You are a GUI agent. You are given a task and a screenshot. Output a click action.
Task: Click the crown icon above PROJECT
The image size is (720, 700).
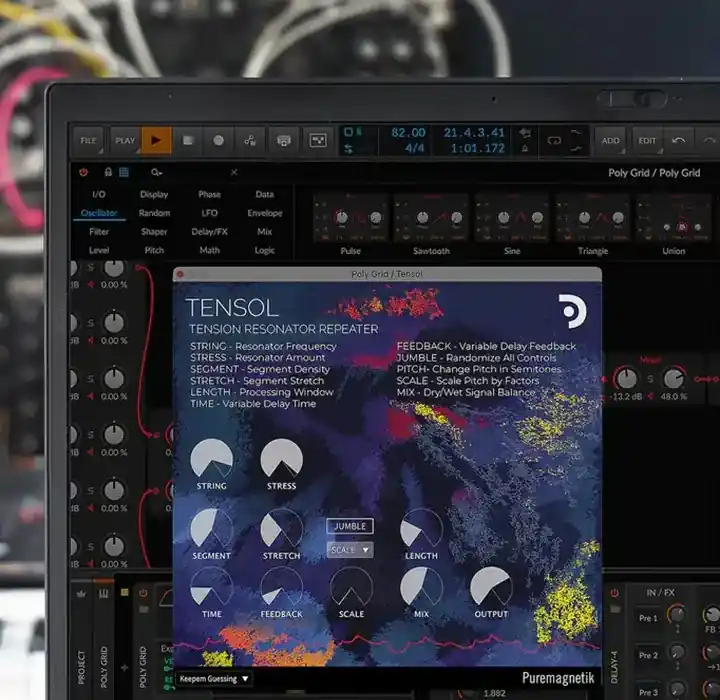click(x=82, y=594)
